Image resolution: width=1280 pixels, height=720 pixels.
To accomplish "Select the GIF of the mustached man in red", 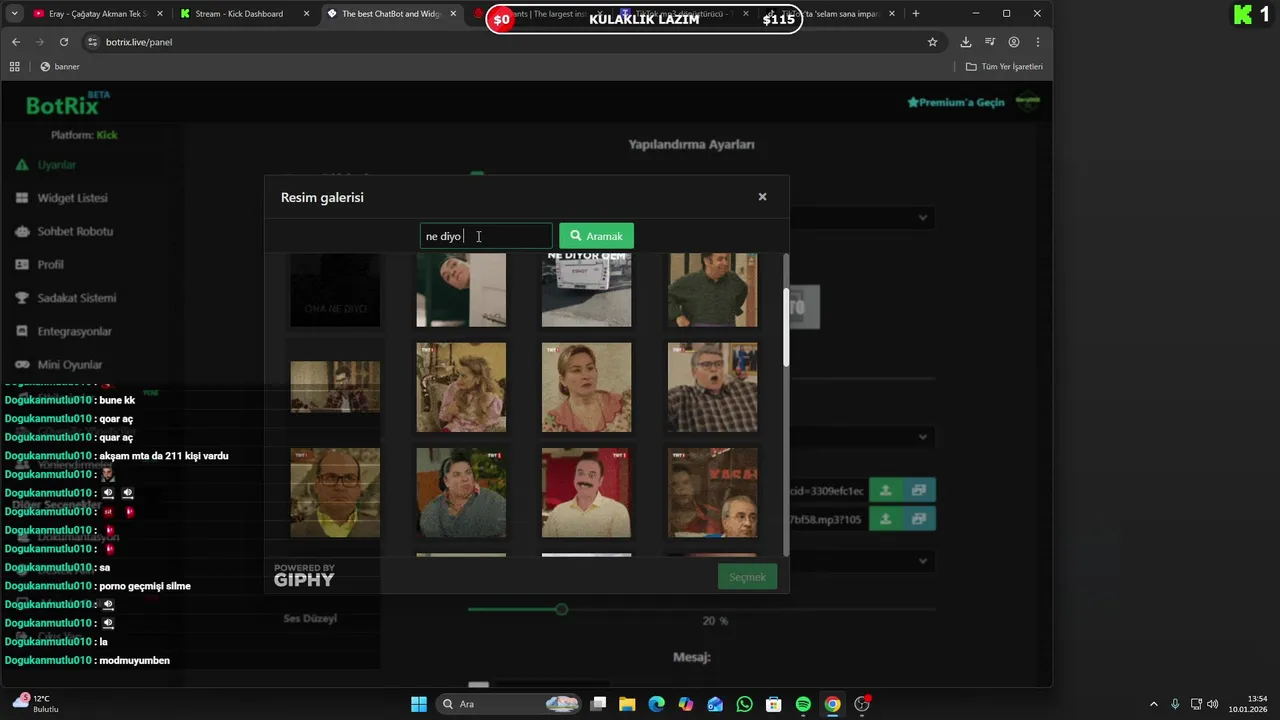I will pyautogui.click(x=586, y=492).
